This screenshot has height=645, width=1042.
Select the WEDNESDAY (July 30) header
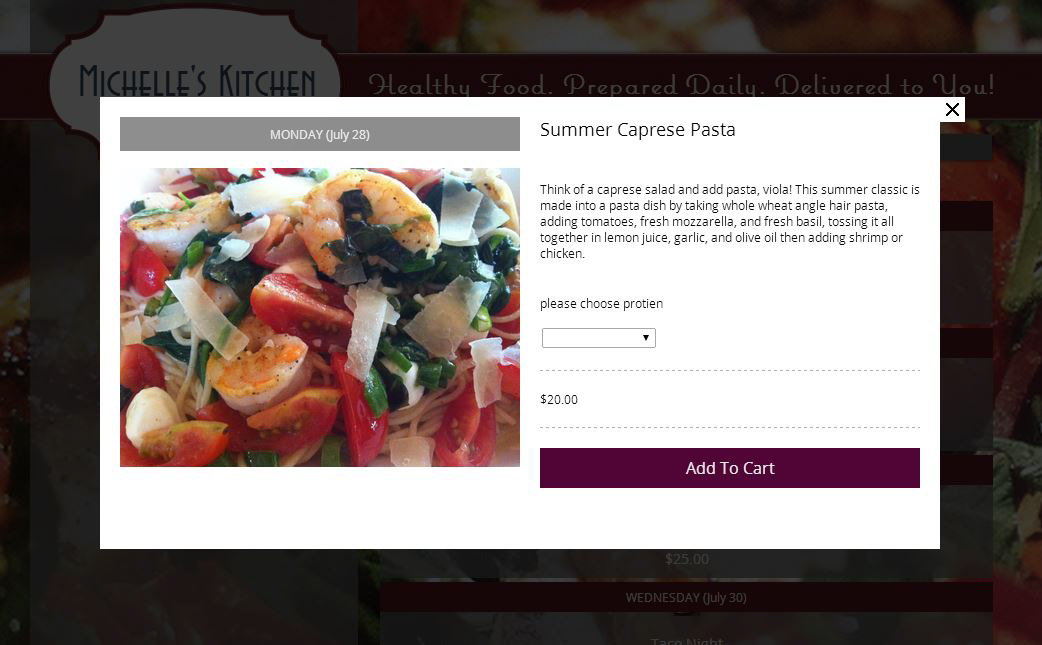click(686, 598)
